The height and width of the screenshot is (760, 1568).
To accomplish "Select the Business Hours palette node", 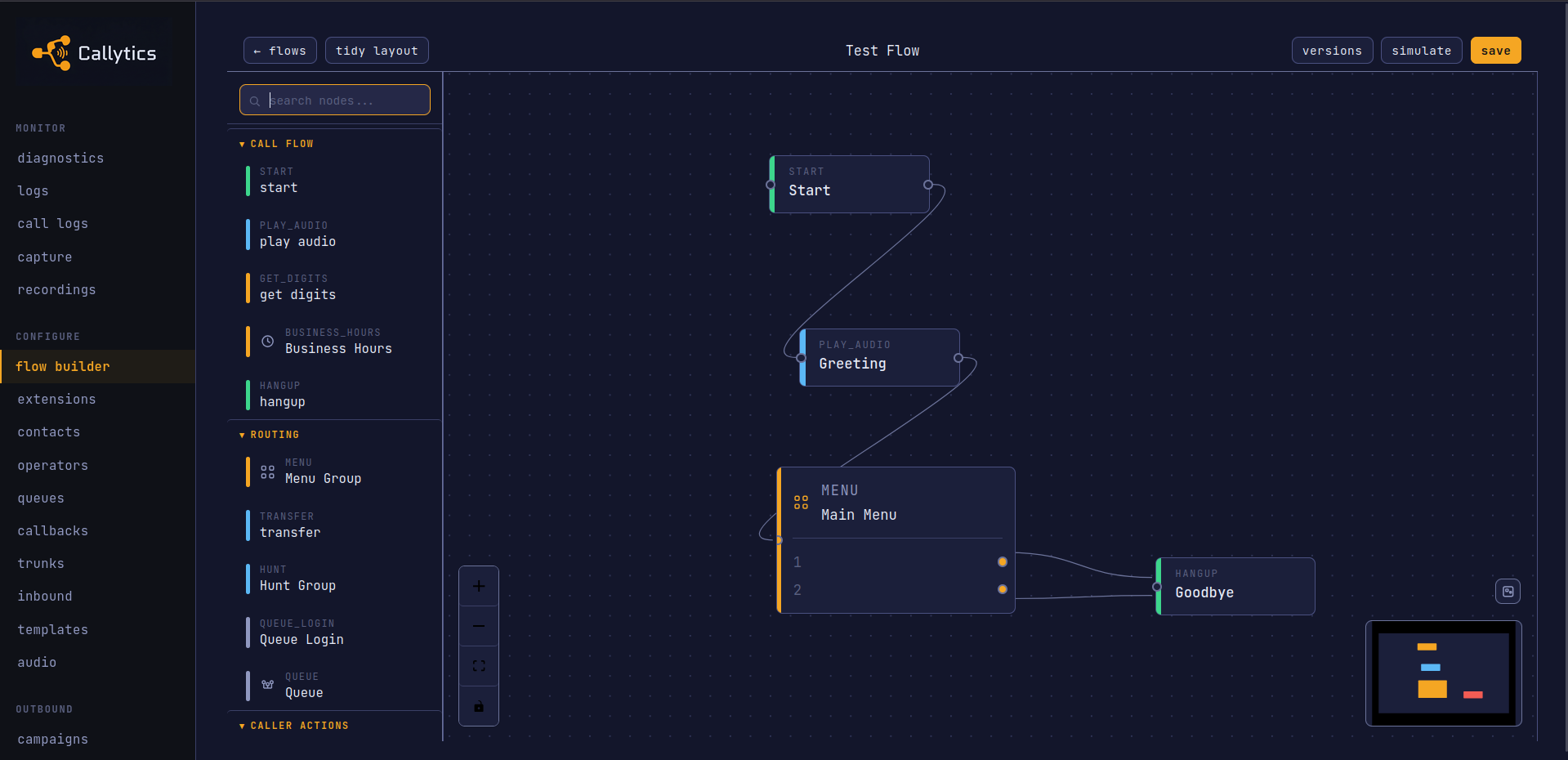I will (x=335, y=342).
